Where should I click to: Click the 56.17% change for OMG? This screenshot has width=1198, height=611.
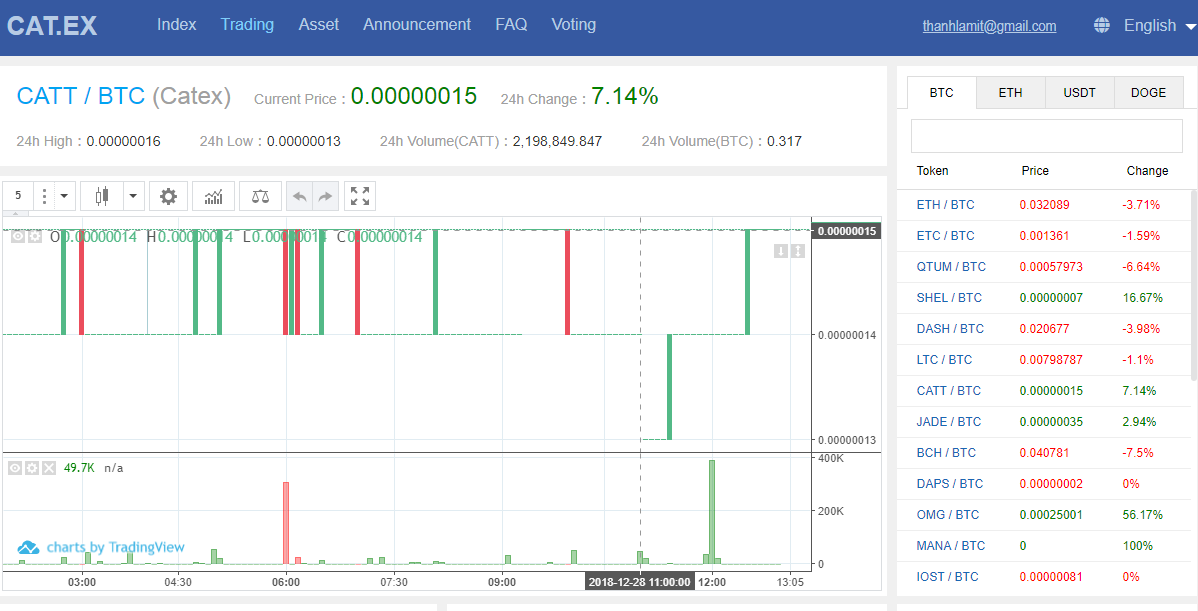tap(1142, 515)
